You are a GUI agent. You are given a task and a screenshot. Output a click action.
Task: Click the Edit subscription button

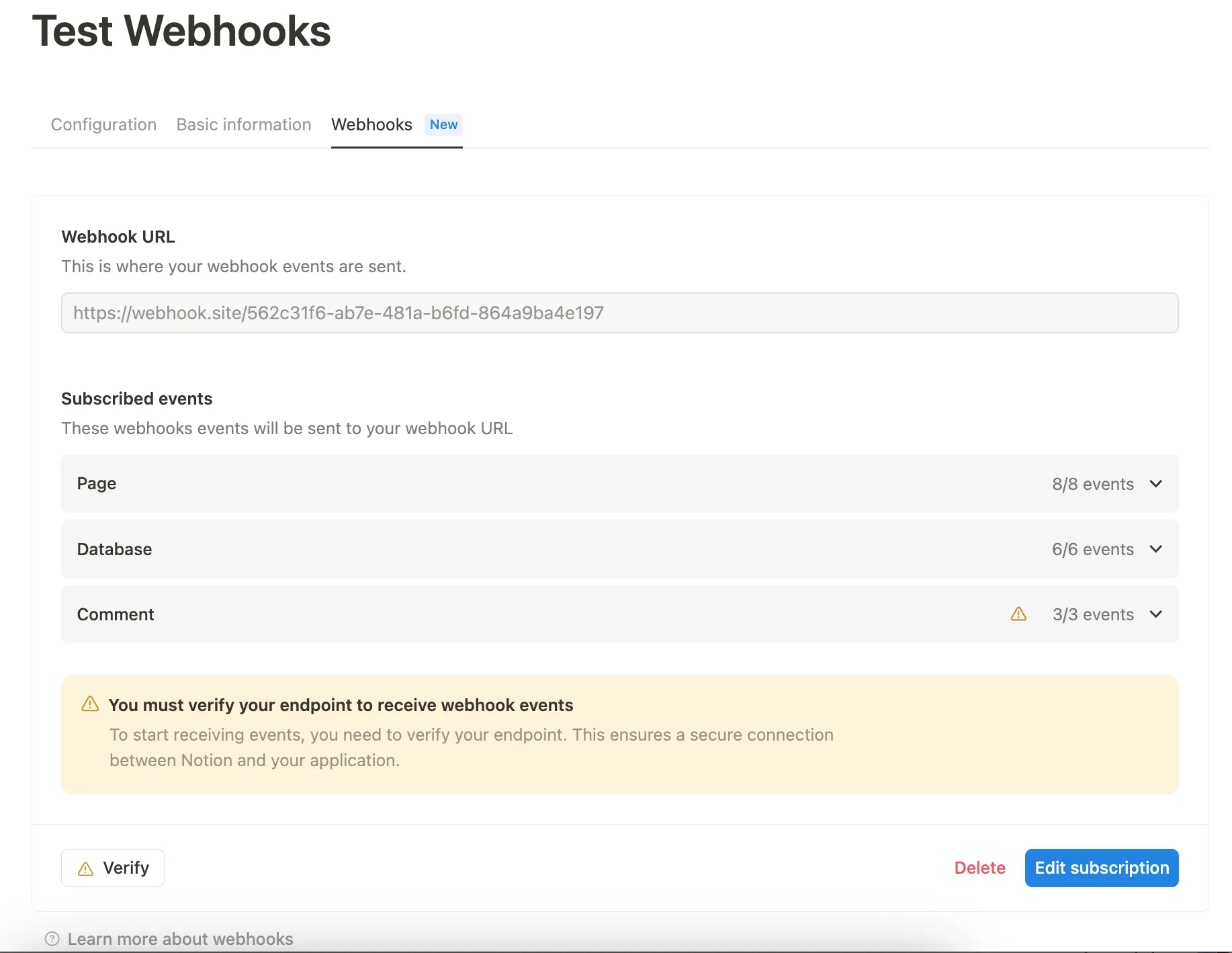click(x=1102, y=868)
